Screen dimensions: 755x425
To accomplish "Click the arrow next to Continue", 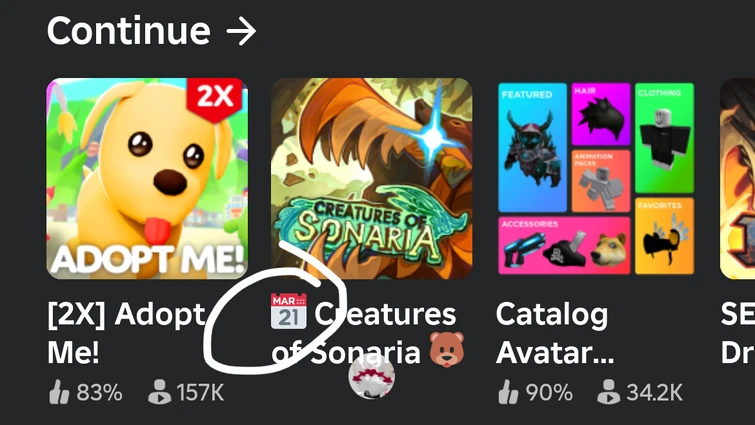I will point(241,32).
